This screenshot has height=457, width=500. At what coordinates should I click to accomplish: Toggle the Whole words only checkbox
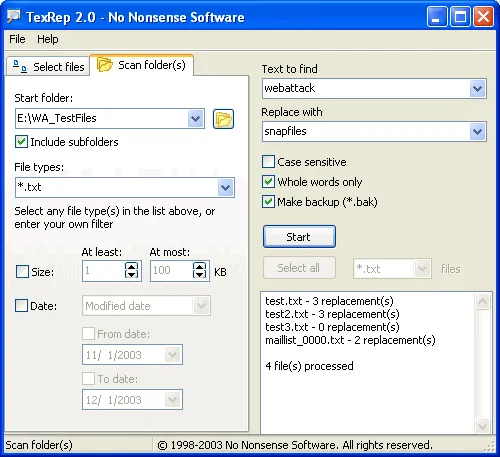point(268,182)
